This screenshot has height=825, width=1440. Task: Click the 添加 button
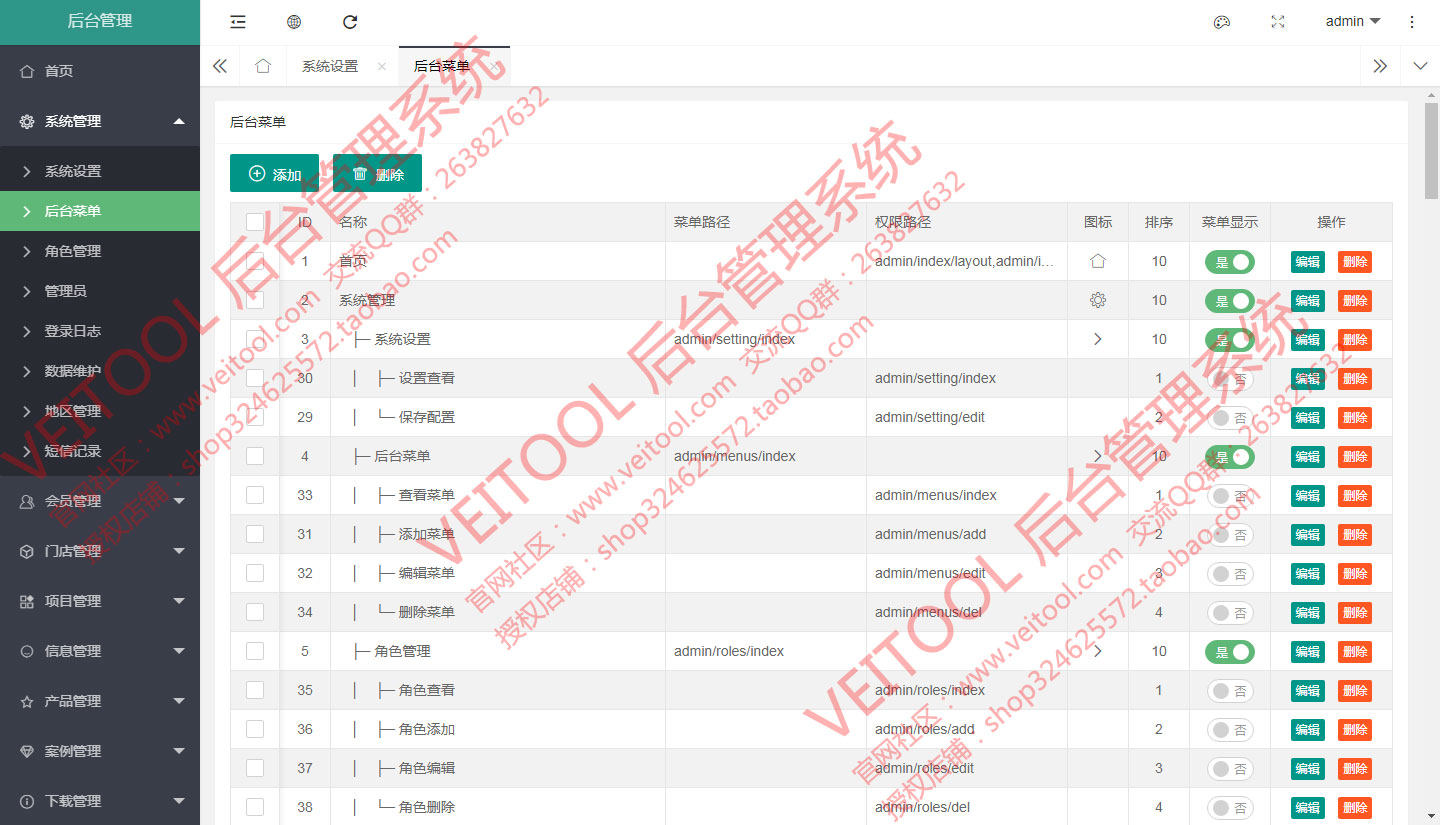(x=274, y=173)
